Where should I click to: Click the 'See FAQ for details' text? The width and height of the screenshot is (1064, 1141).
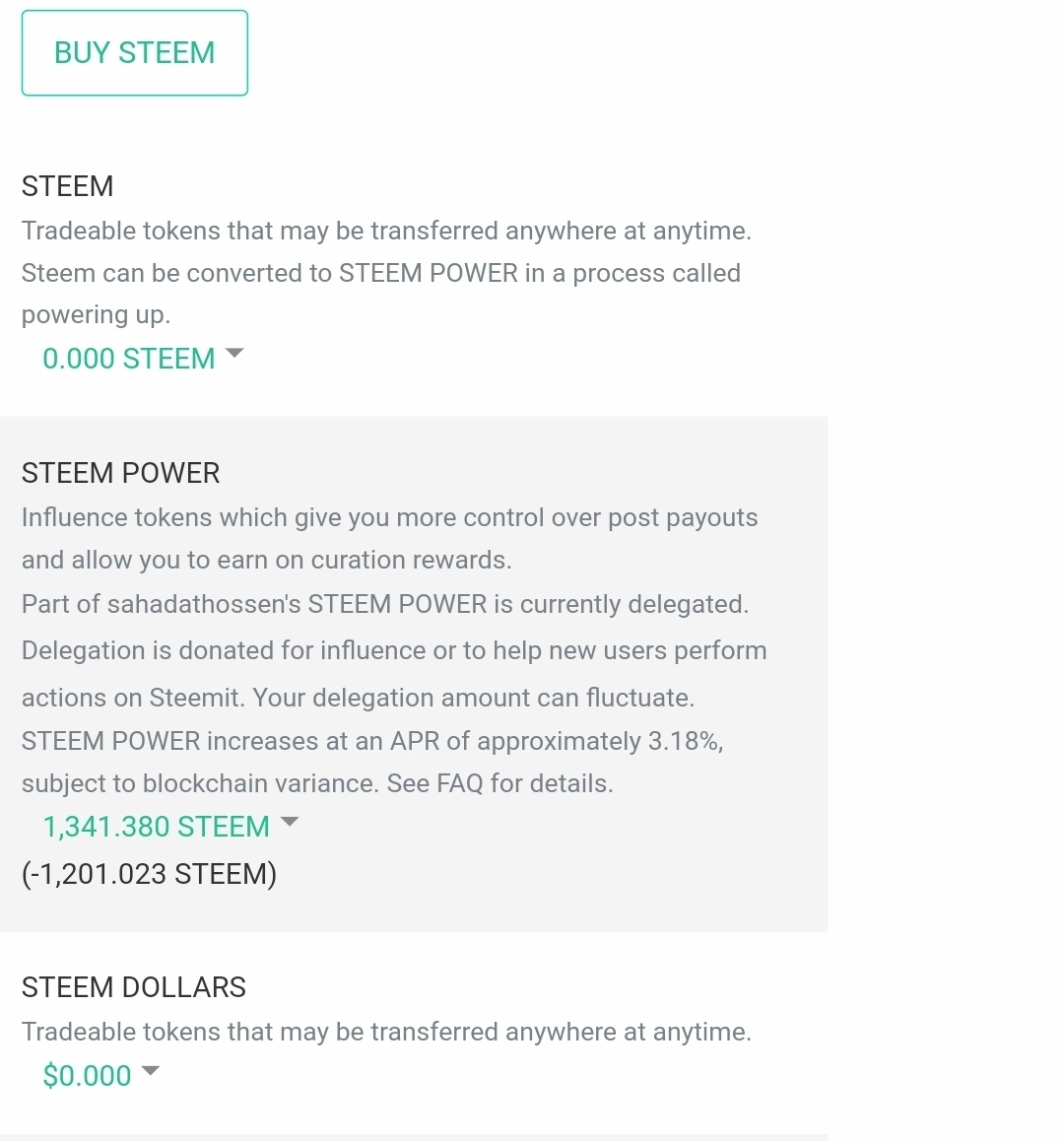pos(499,783)
